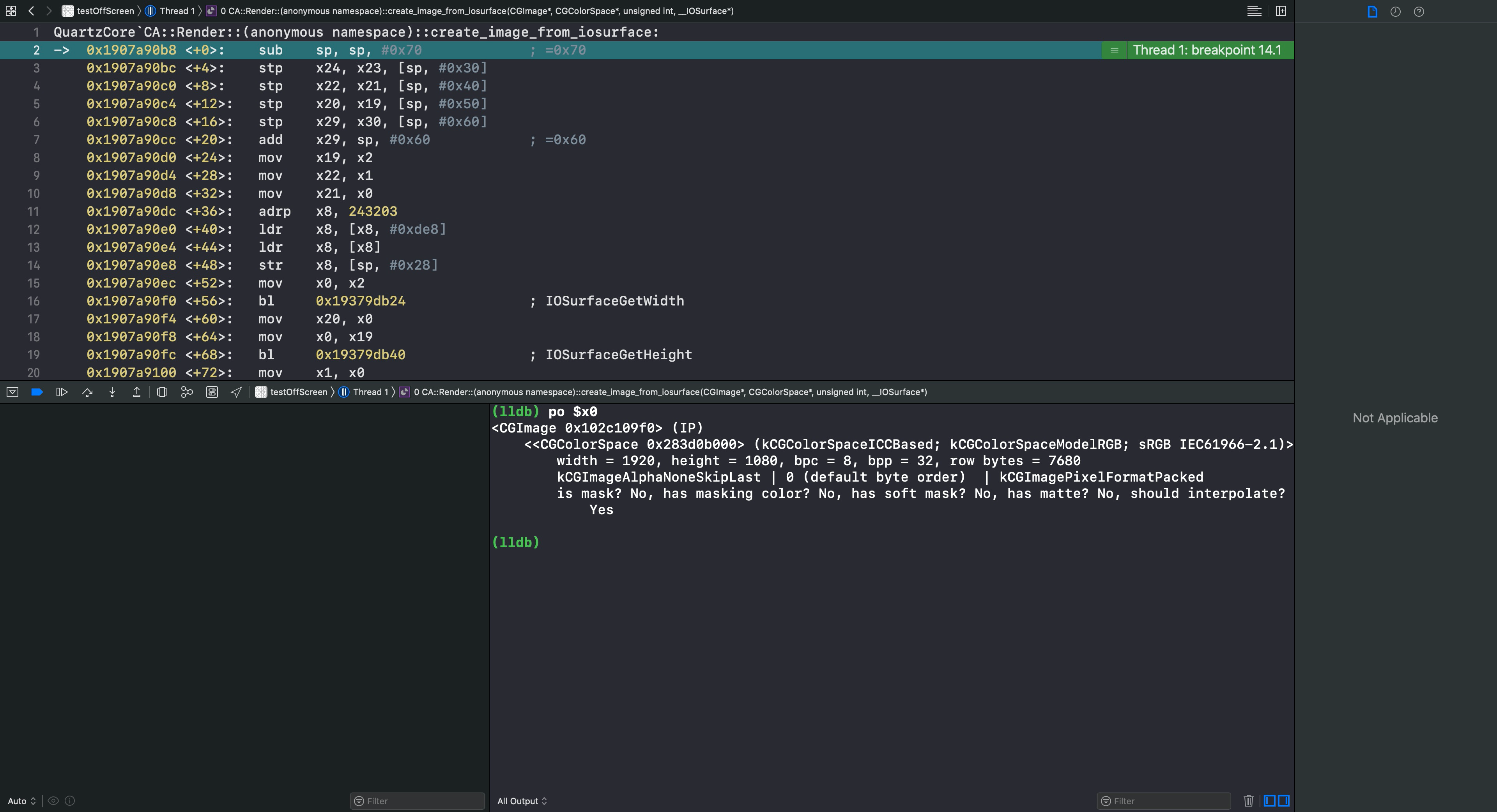The width and height of the screenshot is (1497, 812).
Task: Click the 0x19379db24 branch target
Action: point(360,301)
